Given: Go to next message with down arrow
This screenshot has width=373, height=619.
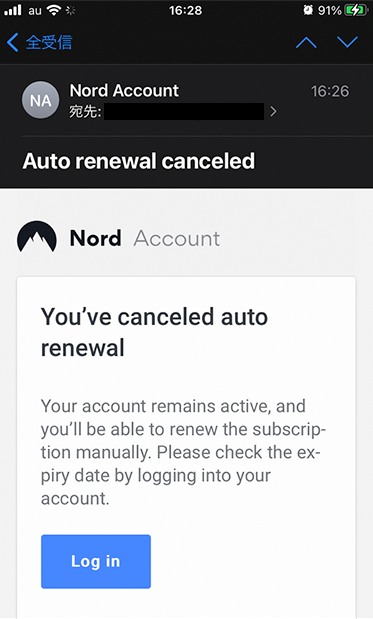Looking at the screenshot, I should tap(347, 42).
